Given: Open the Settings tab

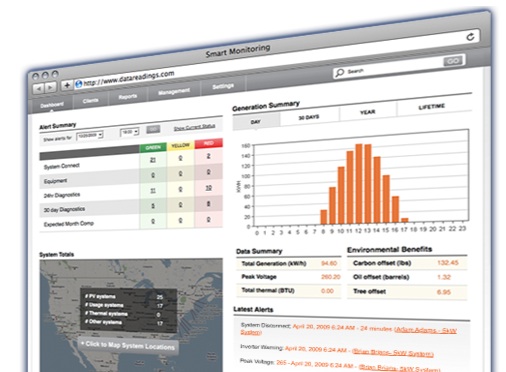Looking at the screenshot, I should pos(223,86).
